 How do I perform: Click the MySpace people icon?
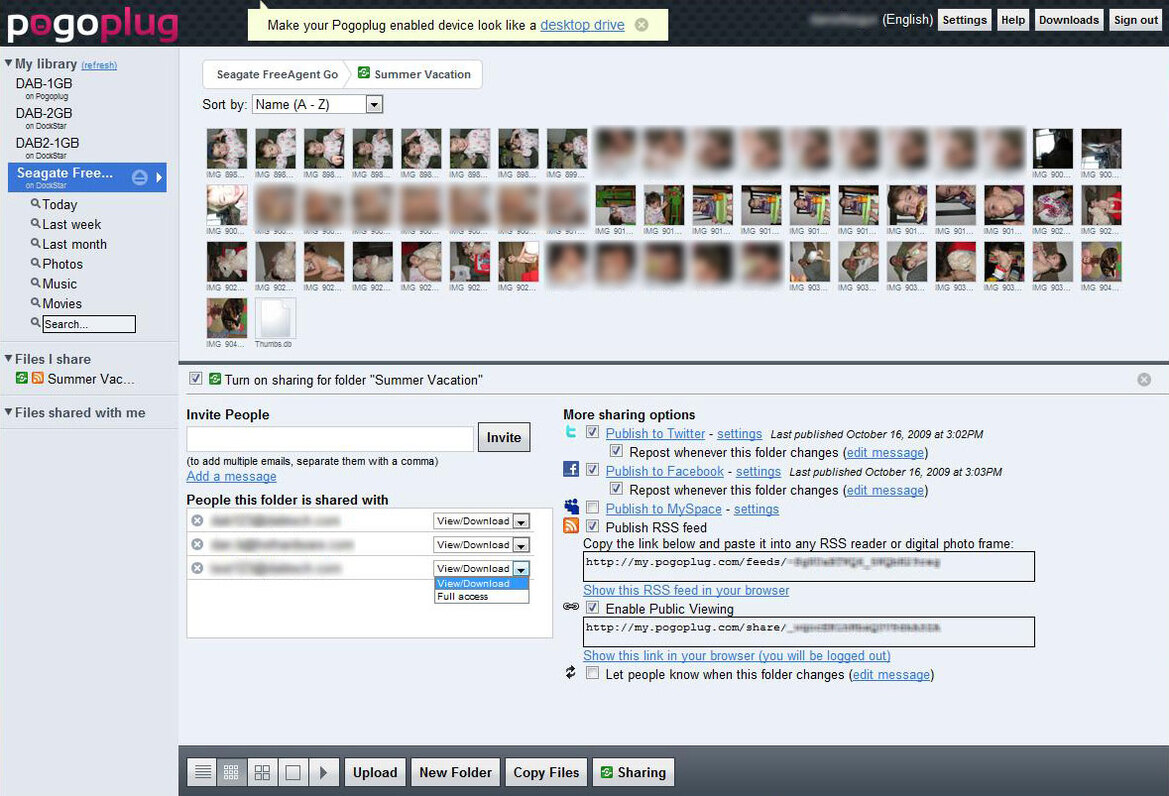[x=572, y=507]
